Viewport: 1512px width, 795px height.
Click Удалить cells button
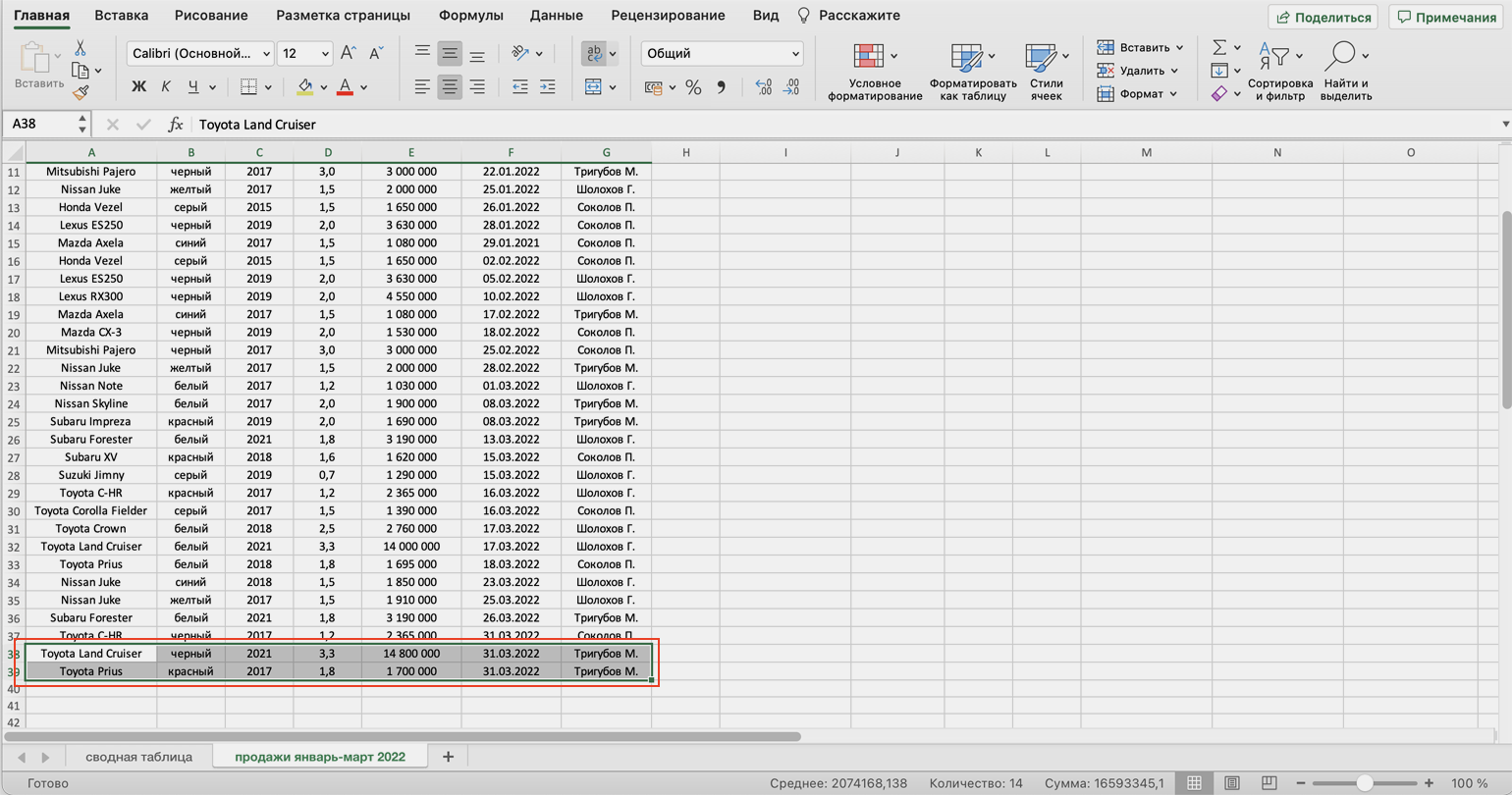point(1138,71)
